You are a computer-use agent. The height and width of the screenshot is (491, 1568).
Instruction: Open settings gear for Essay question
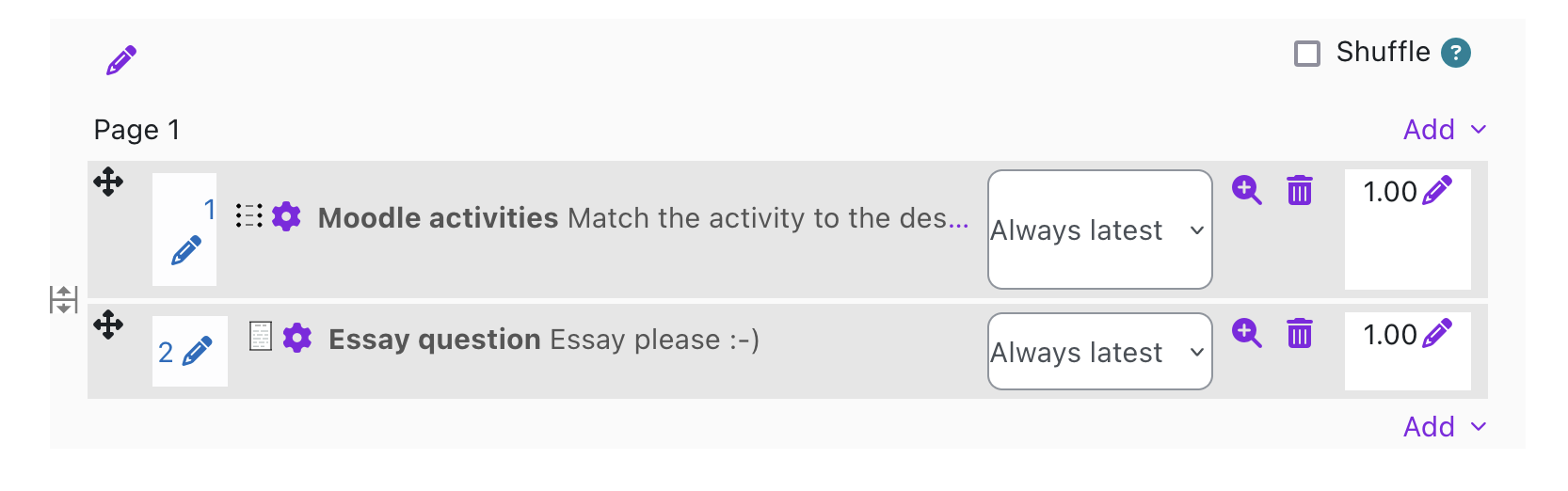pos(297,338)
